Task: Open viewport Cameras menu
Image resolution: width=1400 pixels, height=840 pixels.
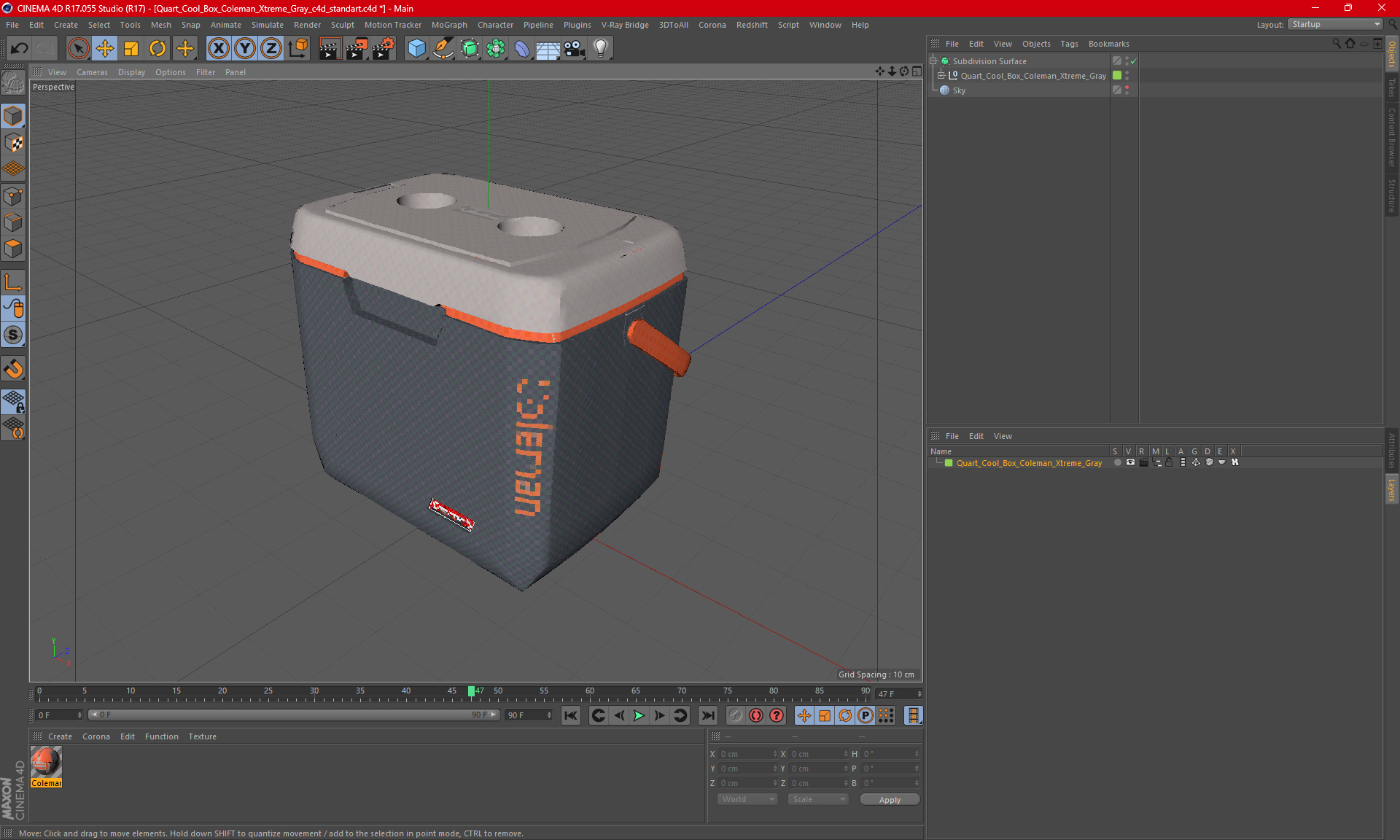Action: (x=92, y=72)
